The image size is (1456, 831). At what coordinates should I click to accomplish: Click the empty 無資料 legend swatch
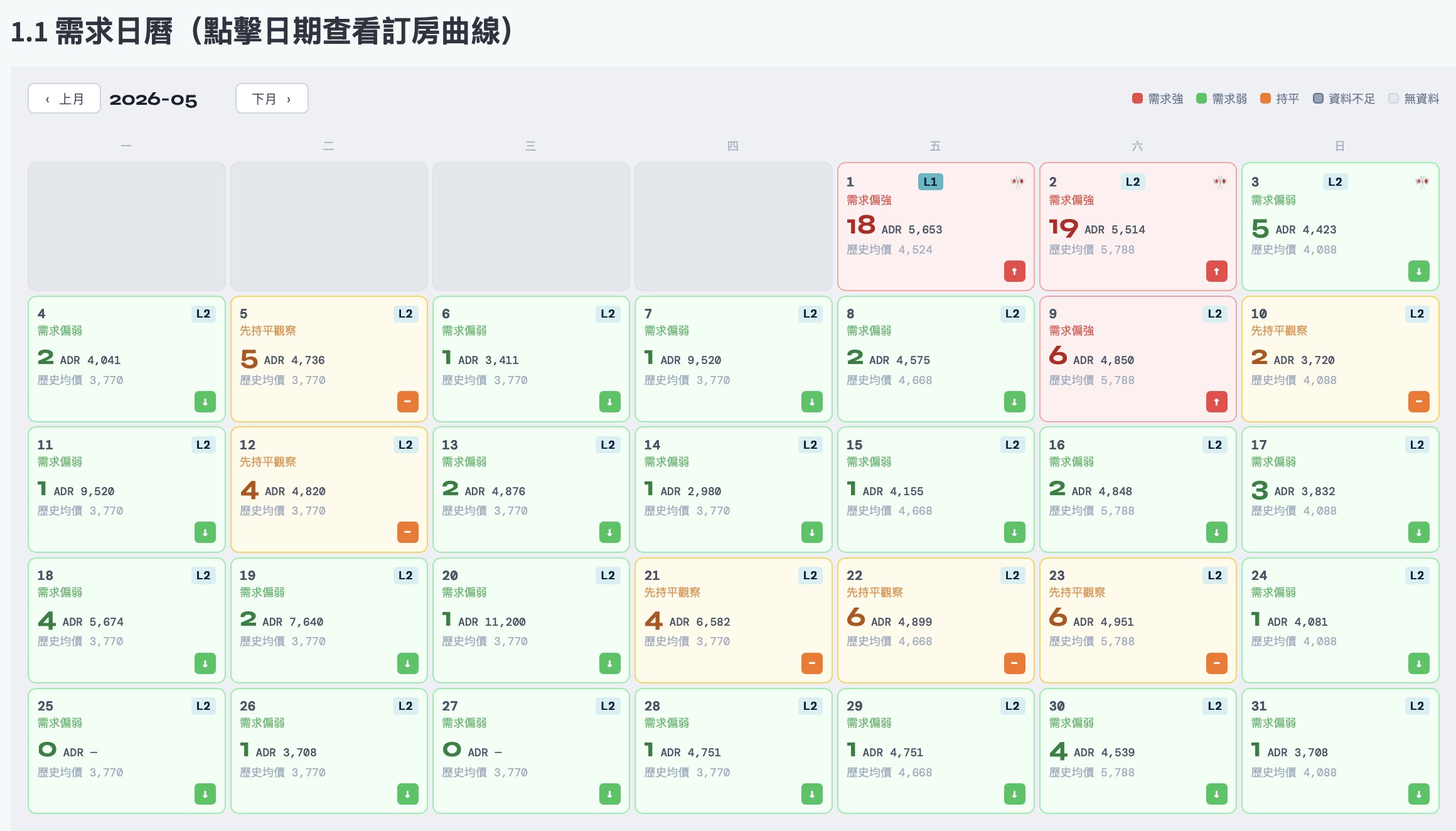pos(1393,99)
